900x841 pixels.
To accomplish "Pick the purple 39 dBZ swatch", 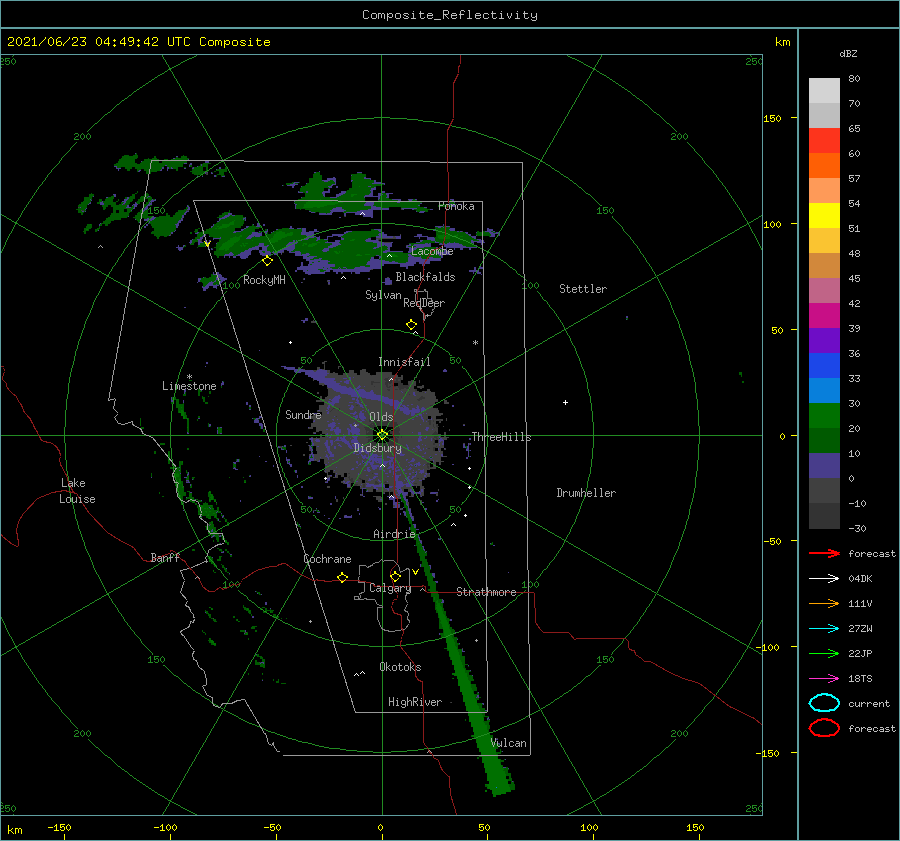I will point(824,340).
